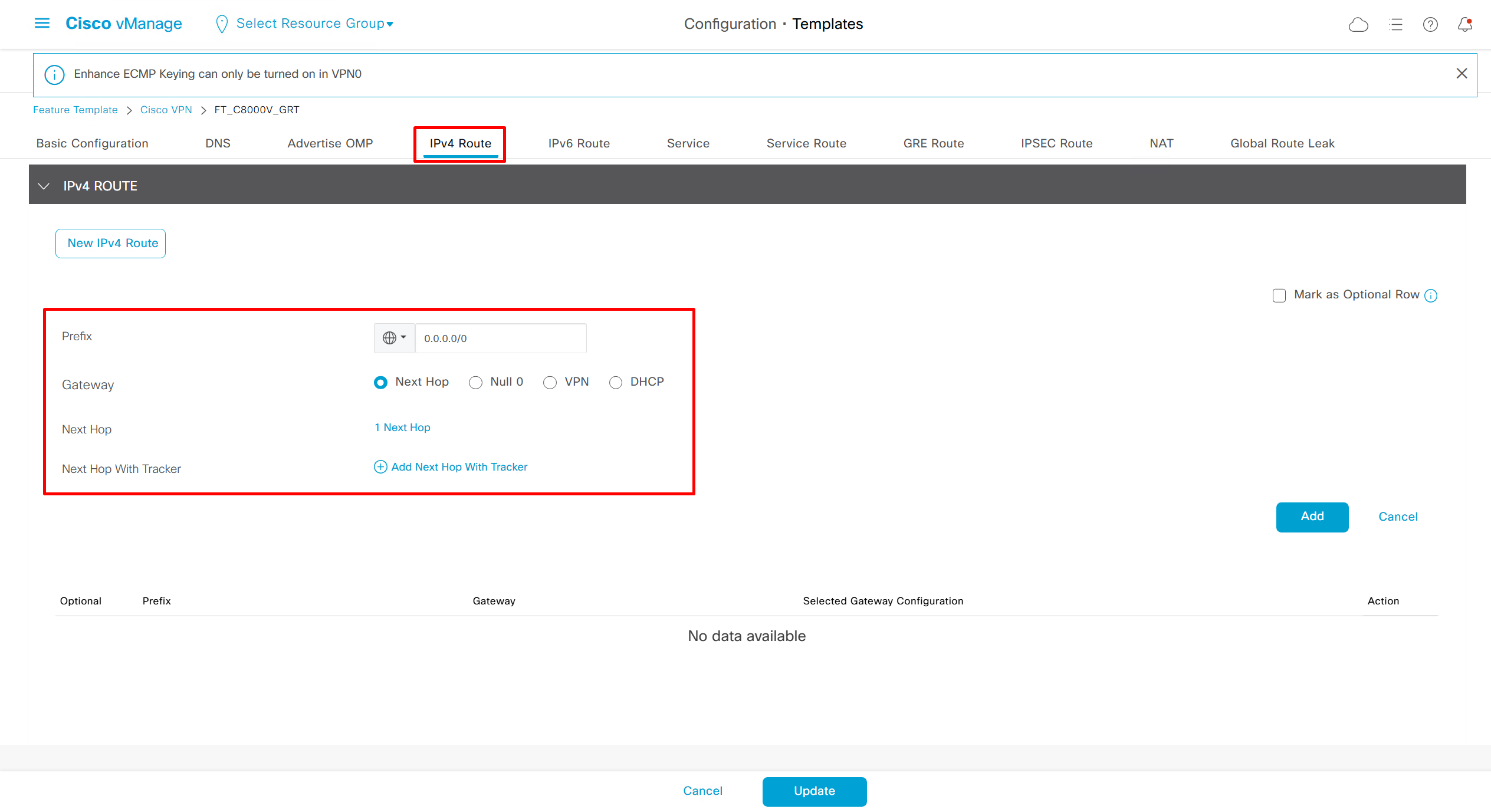
Task: Click the cloud status icon
Action: (x=1358, y=24)
